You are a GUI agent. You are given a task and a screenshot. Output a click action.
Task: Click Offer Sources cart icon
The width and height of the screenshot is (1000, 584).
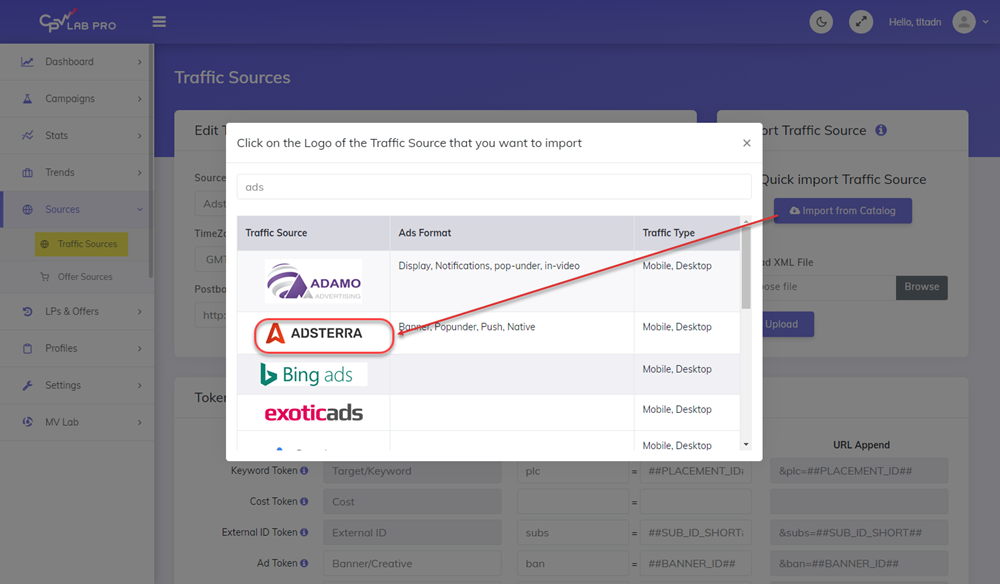point(45,277)
